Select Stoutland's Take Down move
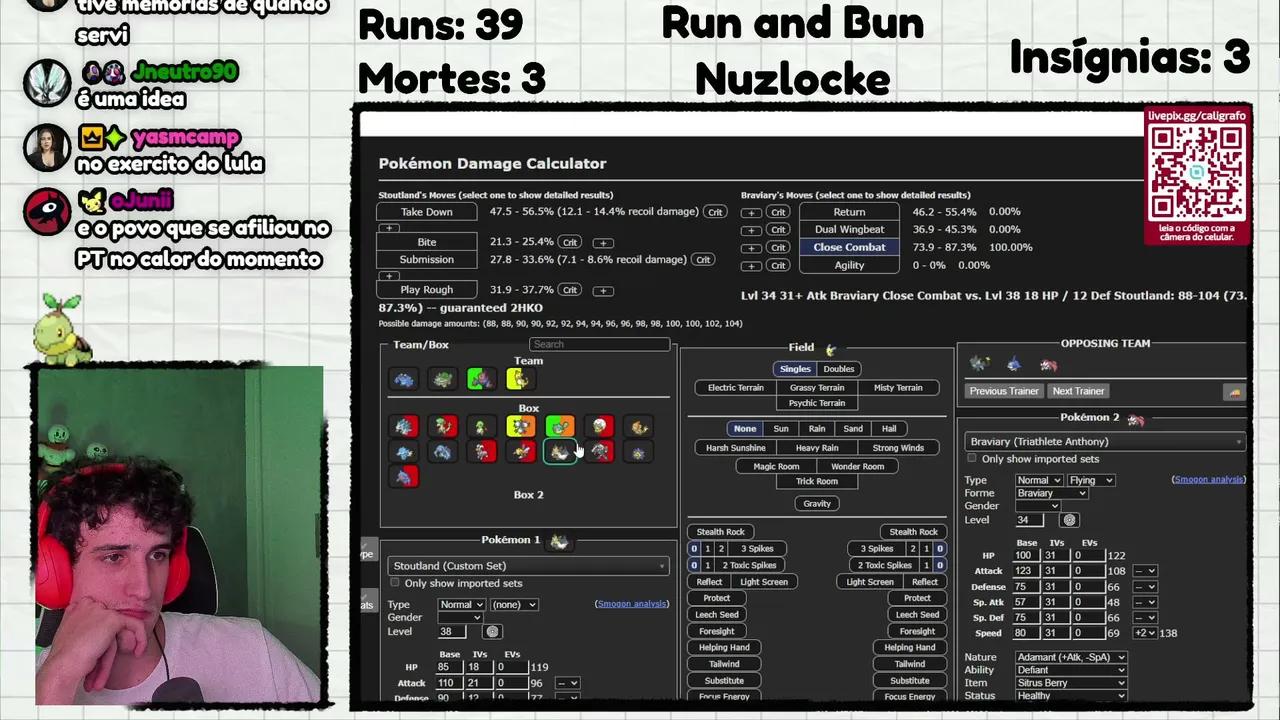 427,212
